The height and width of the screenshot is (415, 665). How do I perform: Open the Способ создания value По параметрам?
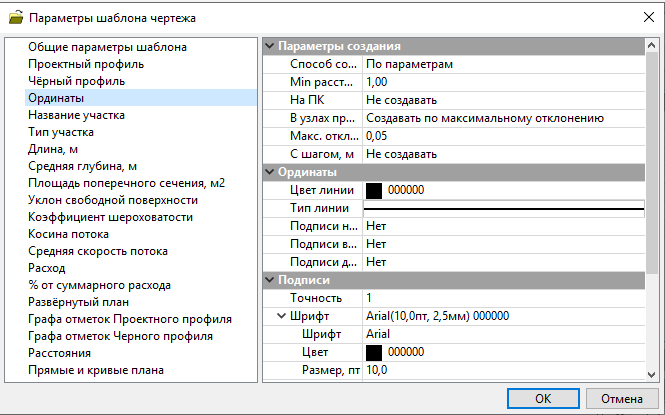[x=500, y=64]
